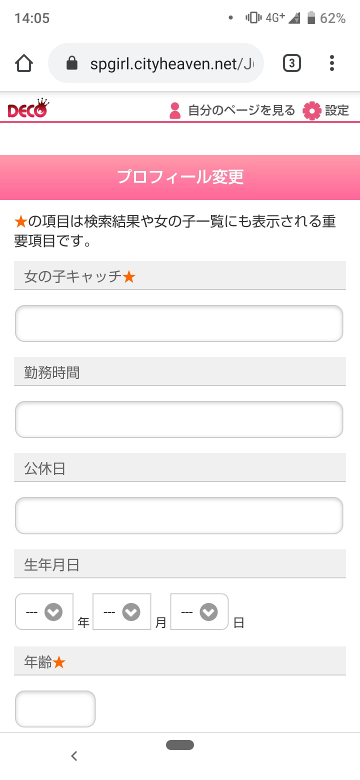Focus the 年齢 age input box
This screenshot has height=780, width=360.
point(55,709)
